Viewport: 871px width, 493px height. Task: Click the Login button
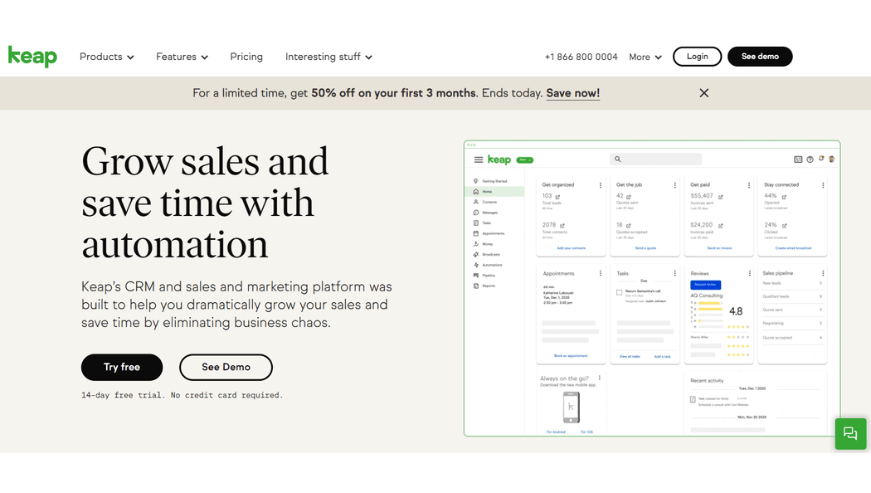pyautogui.click(x=697, y=57)
